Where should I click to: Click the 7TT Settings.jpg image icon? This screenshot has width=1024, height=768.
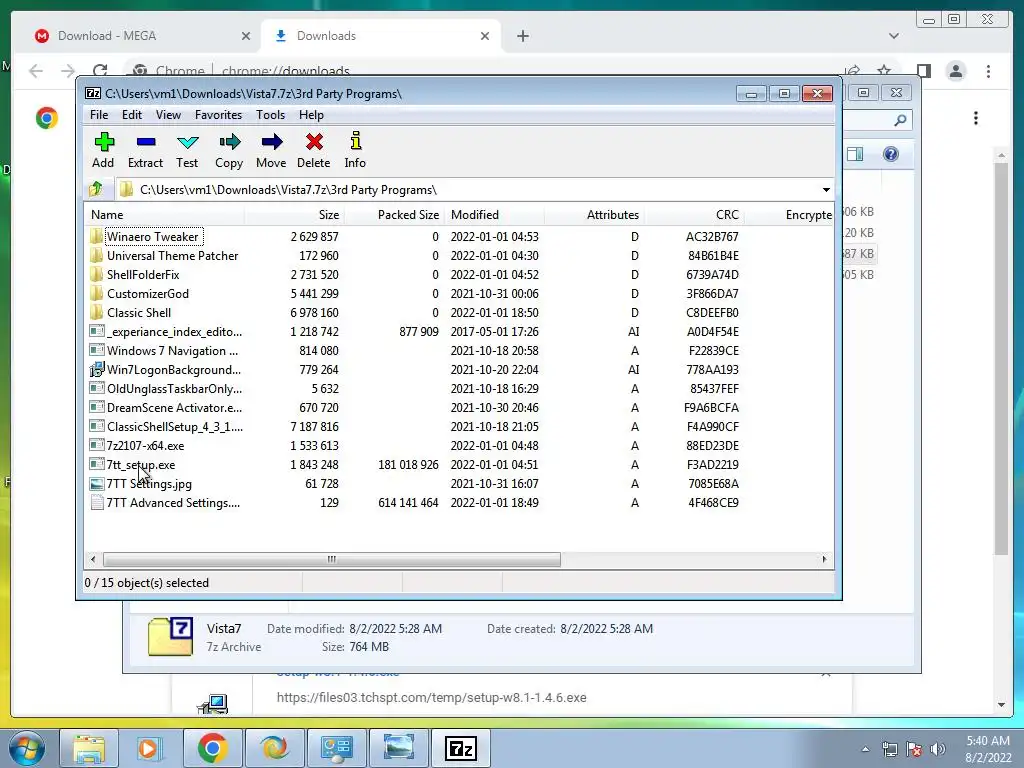point(97,484)
